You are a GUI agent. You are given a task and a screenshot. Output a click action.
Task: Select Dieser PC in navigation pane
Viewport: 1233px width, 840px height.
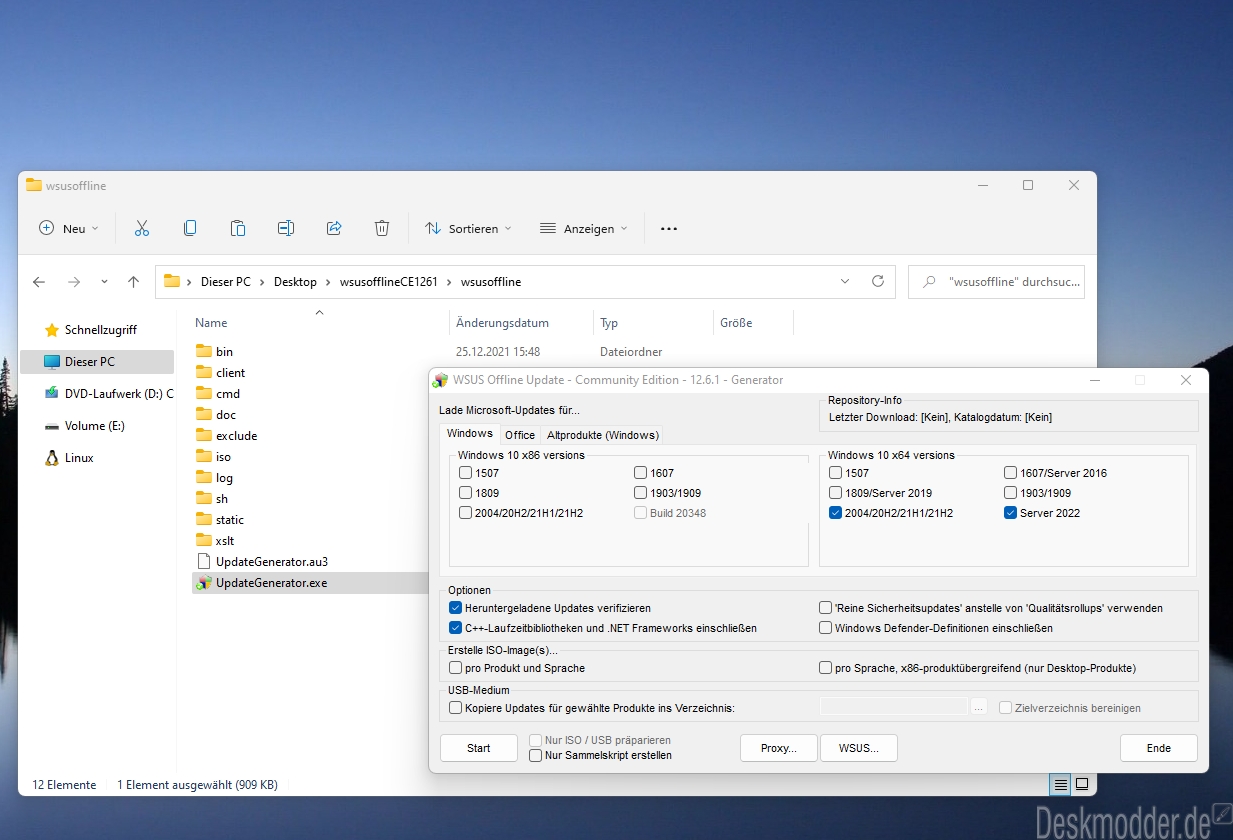[97, 362]
